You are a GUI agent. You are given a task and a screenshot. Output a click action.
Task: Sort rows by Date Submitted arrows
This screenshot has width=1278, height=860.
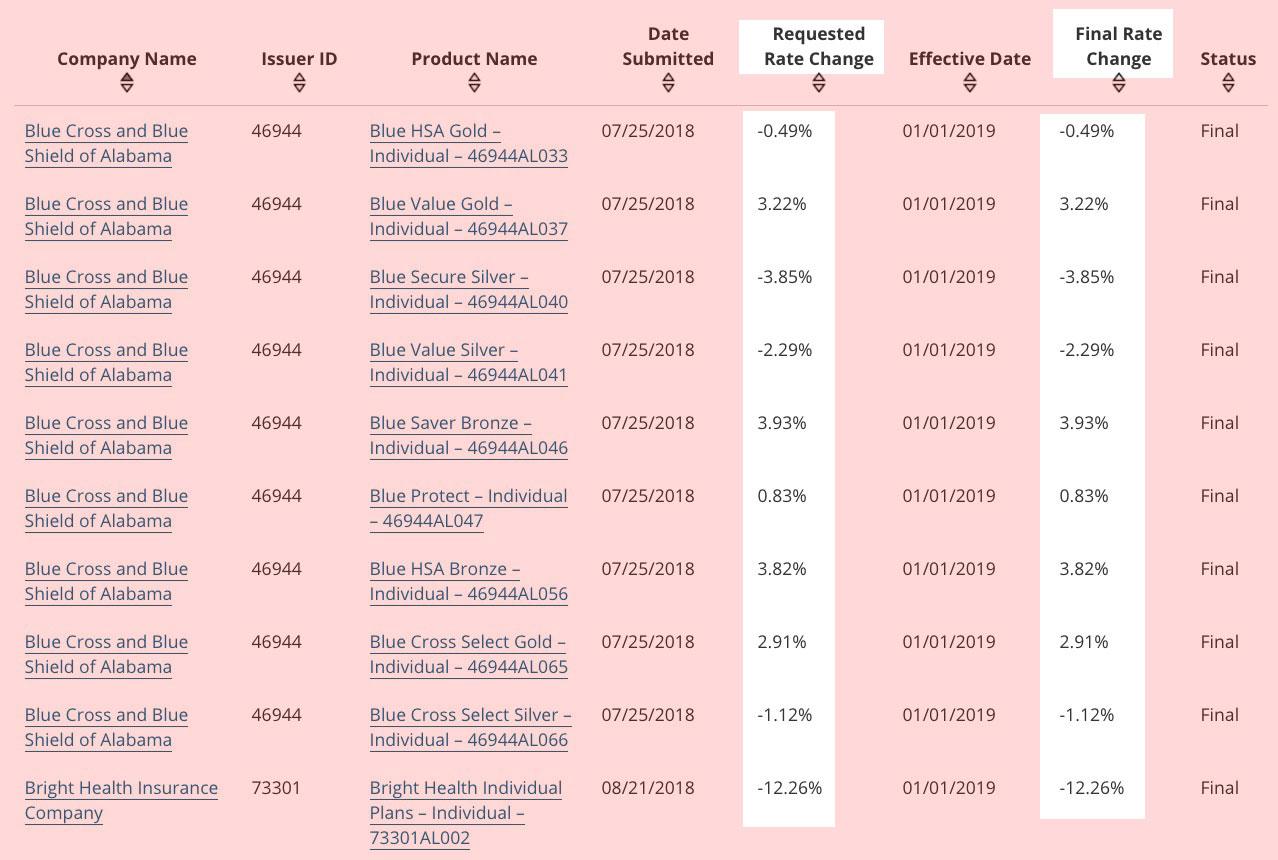668,84
